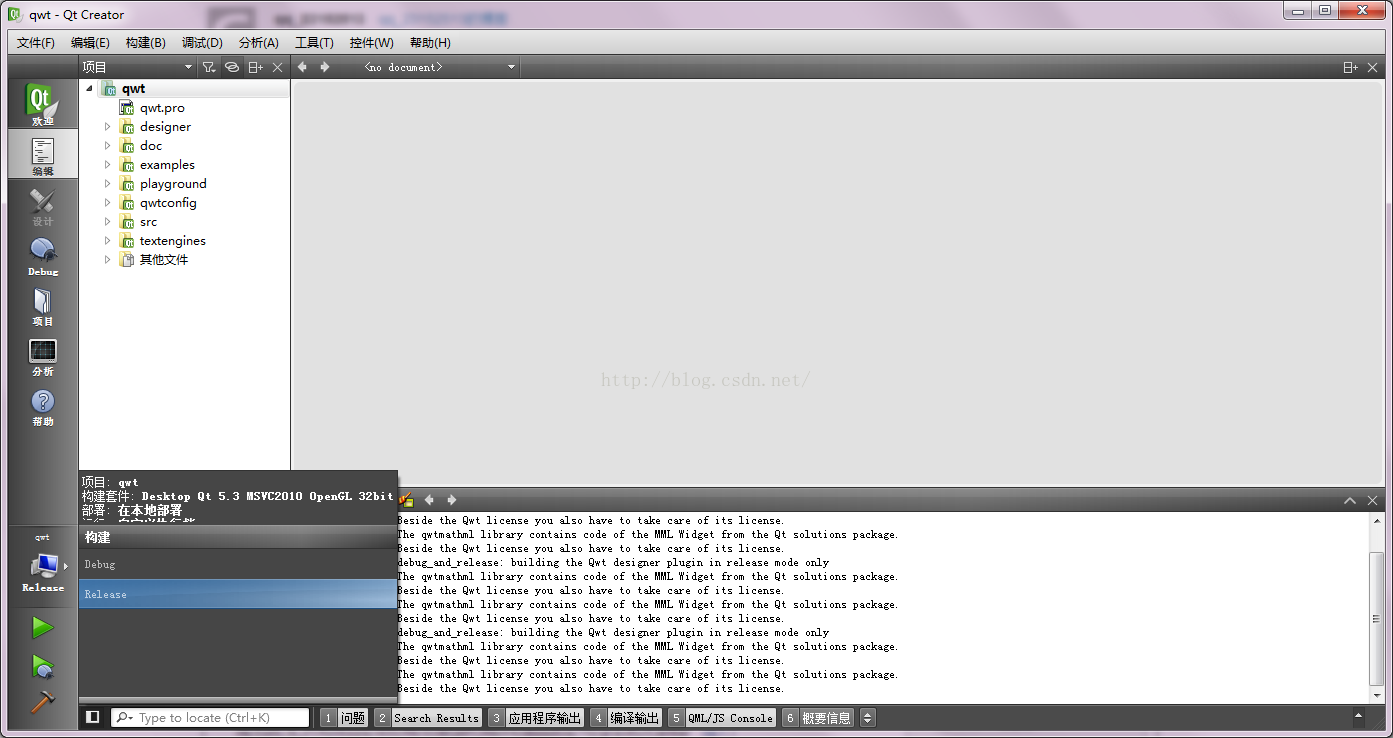
Task: Focus the Type to locate field
Action: [210, 718]
